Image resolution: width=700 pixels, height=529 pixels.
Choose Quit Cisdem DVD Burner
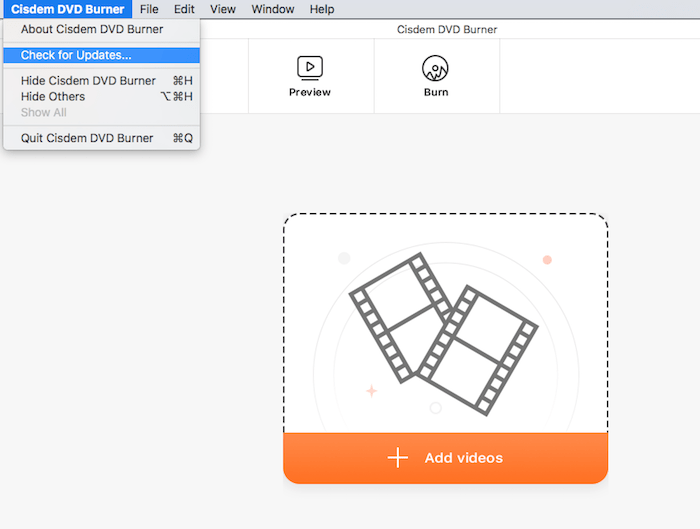pos(87,138)
